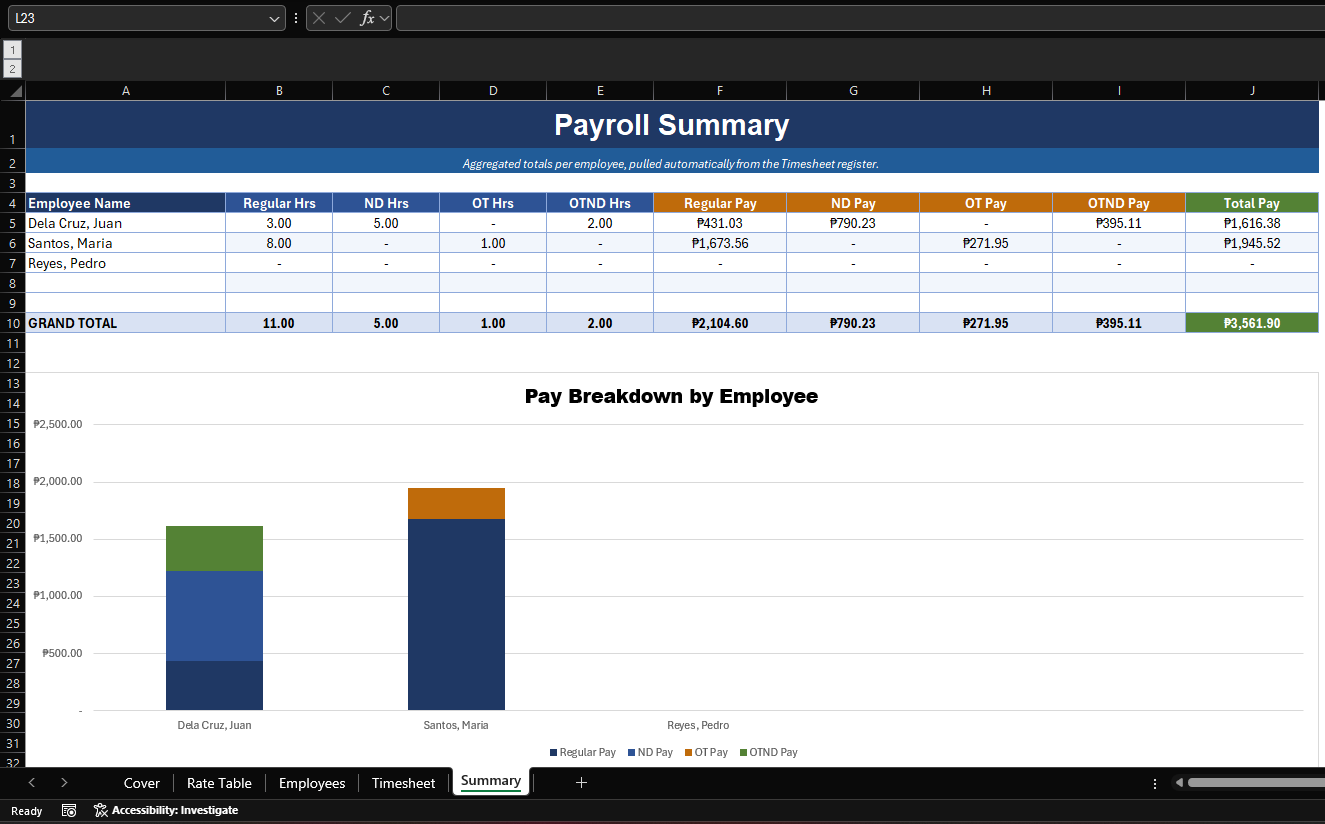Show outline level 1 rows
The height and width of the screenshot is (824, 1325).
click(13, 49)
